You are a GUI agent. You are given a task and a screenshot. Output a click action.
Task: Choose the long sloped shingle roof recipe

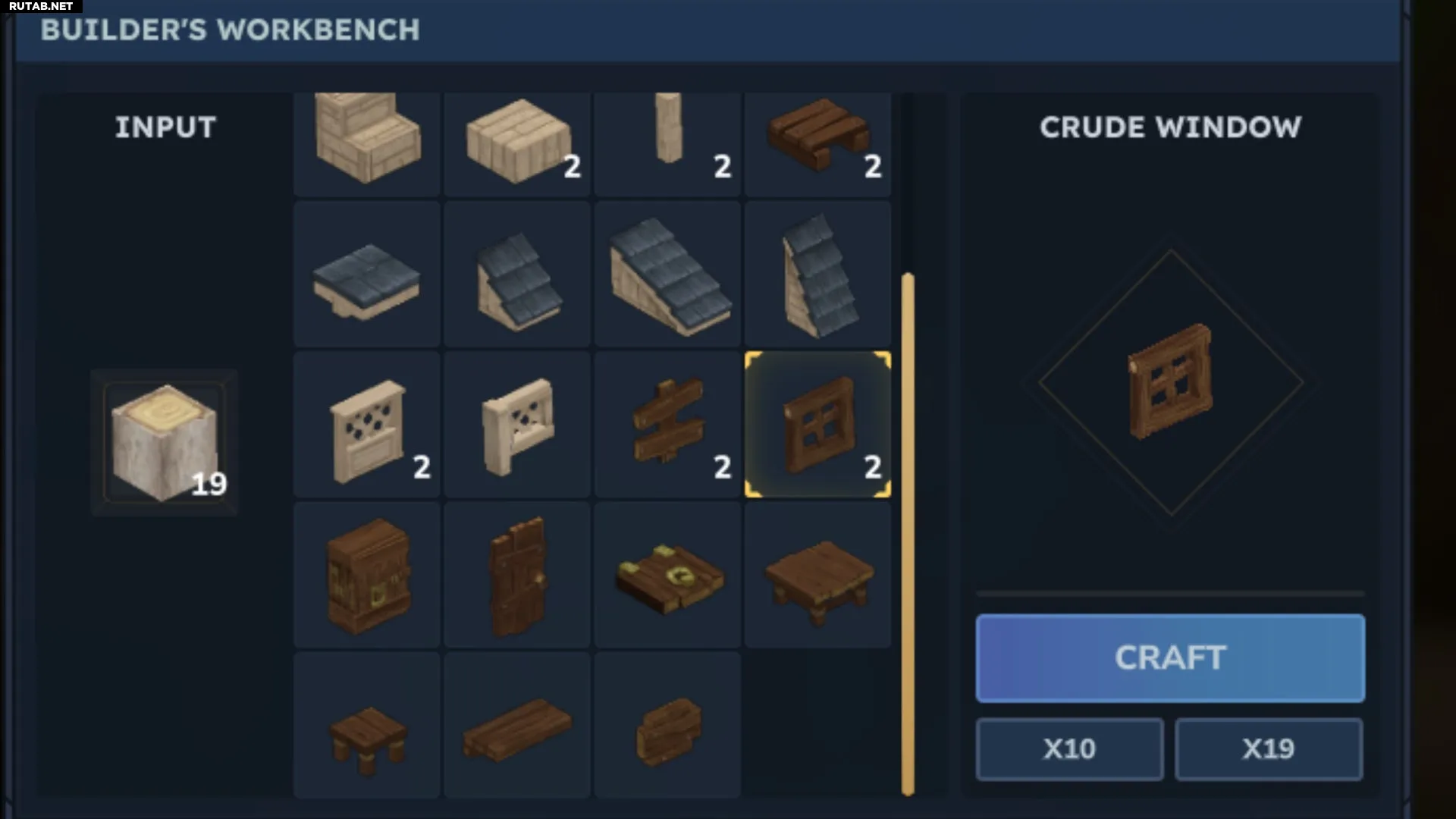click(667, 275)
